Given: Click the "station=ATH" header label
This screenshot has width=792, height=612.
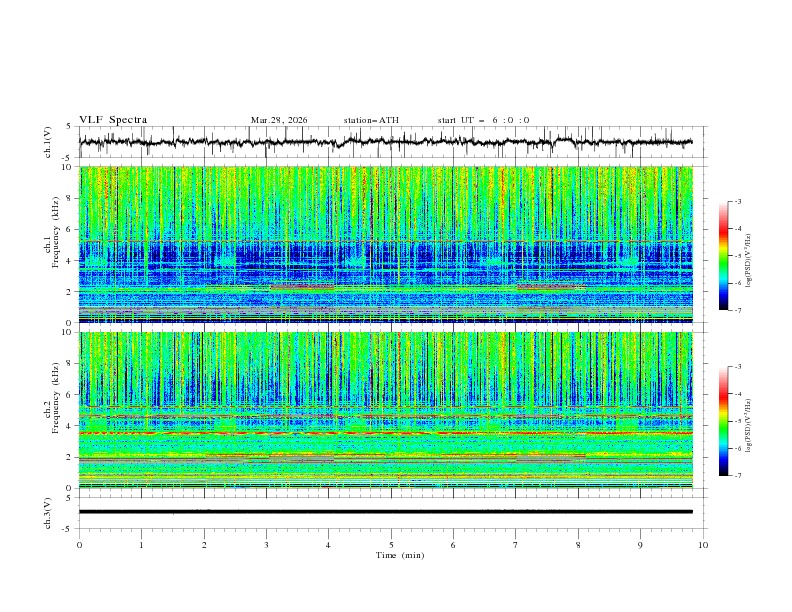Looking at the screenshot, I should coord(371,120).
